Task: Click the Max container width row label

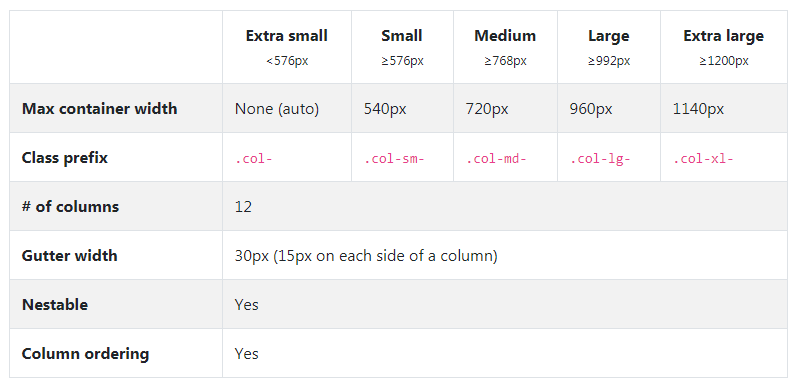Action: pyautogui.click(x=100, y=109)
